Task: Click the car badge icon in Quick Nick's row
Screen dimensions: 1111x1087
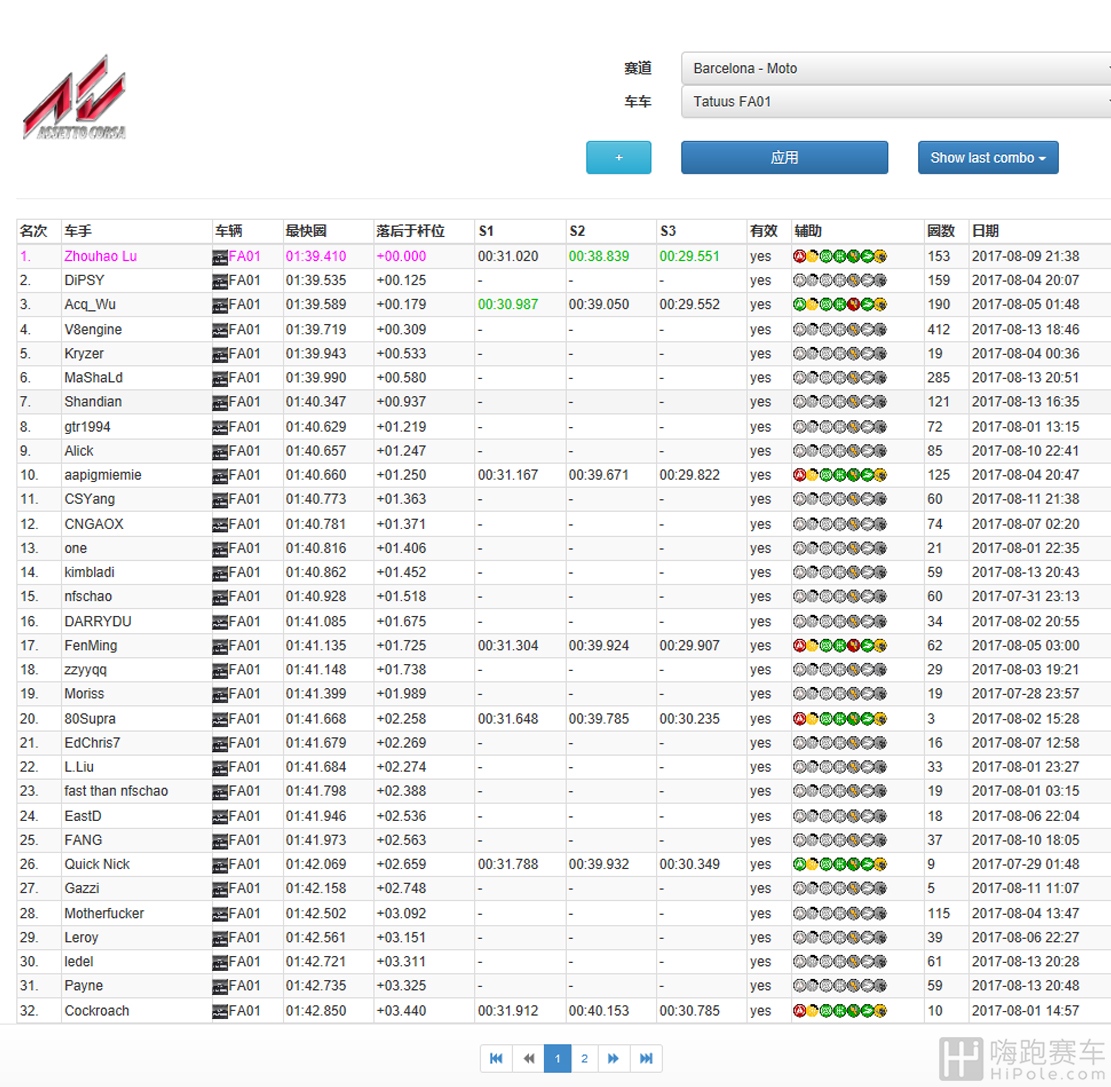Action: pyautogui.click(x=220, y=865)
